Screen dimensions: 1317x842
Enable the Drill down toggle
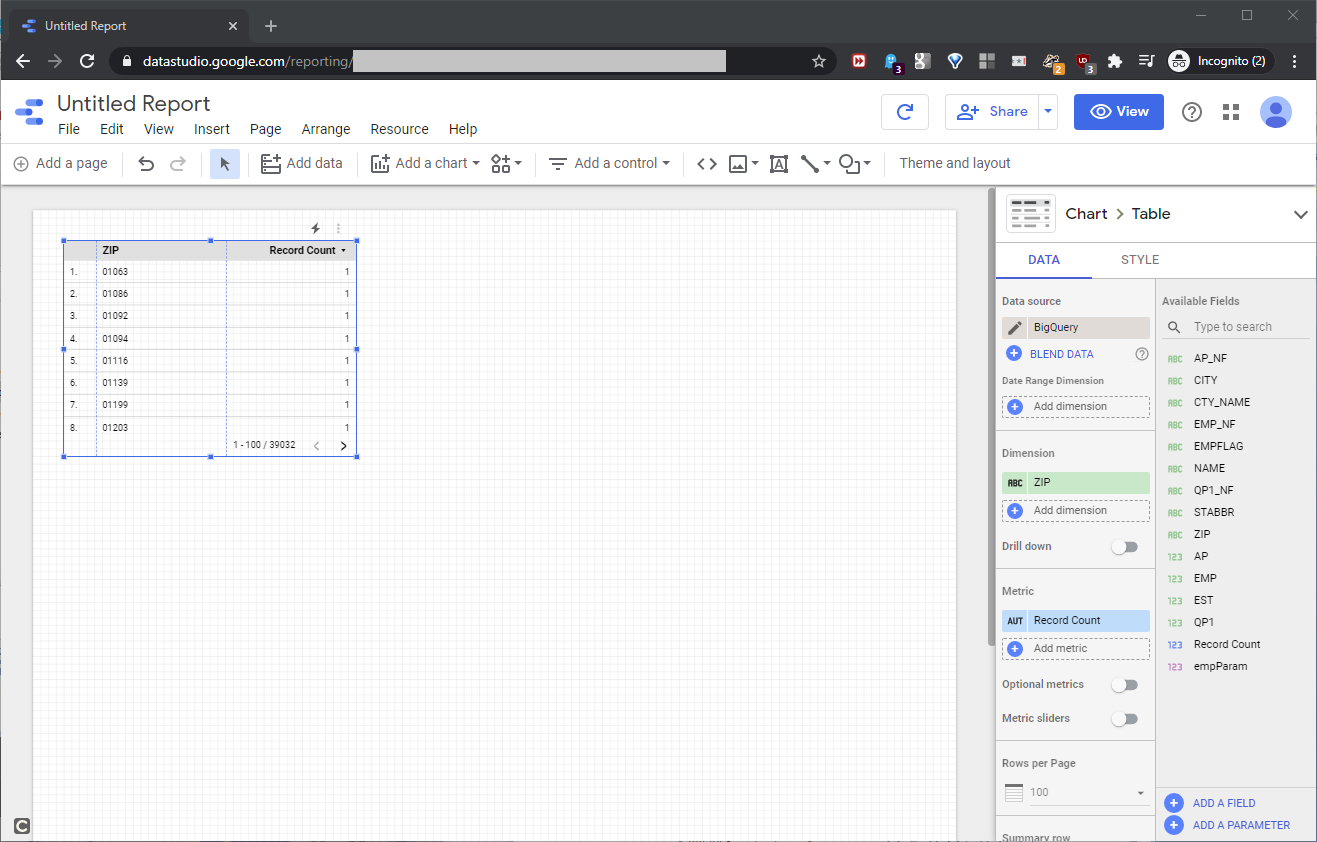(1125, 547)
